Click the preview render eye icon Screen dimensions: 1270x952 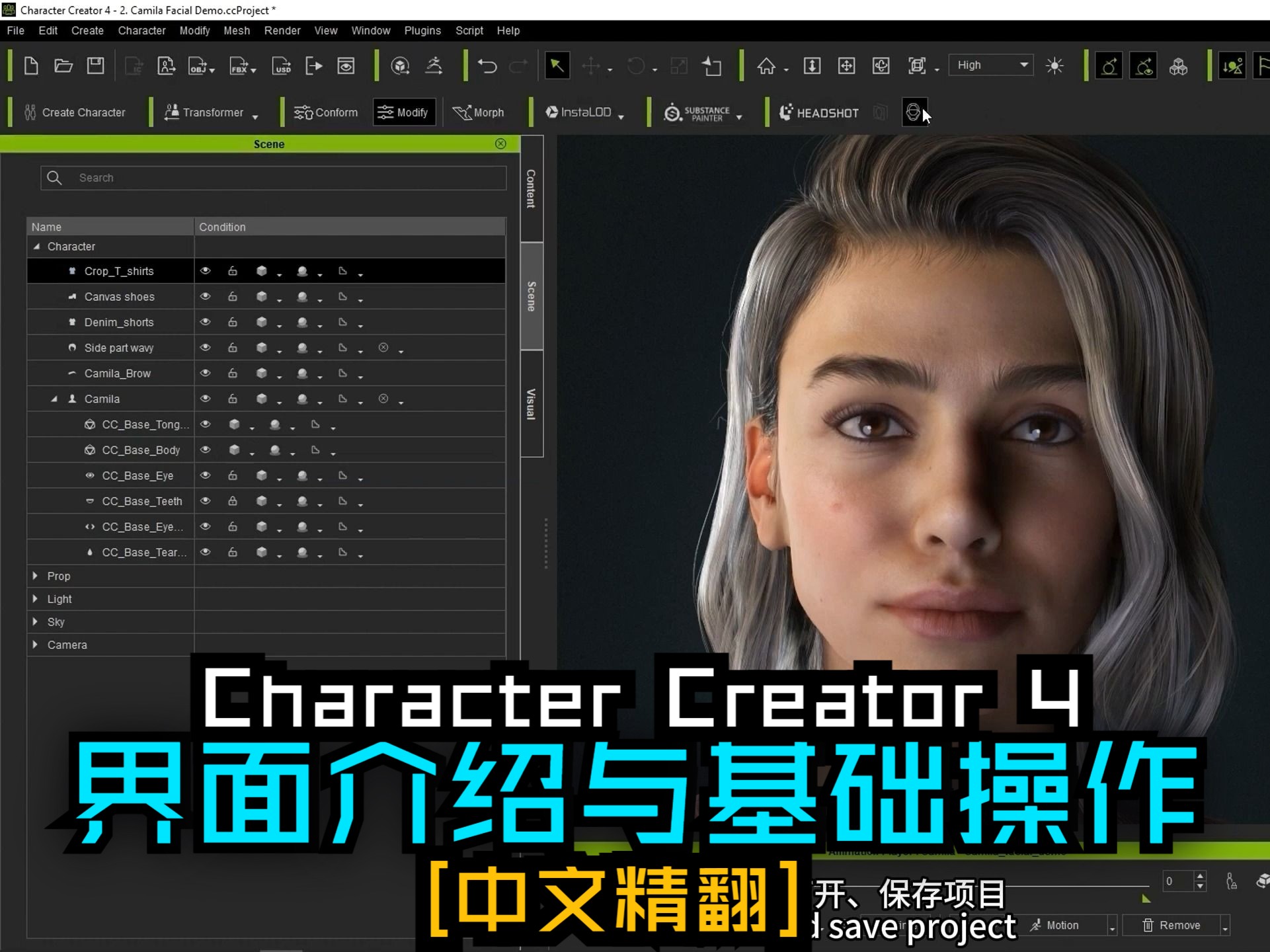click(x=346, y=65)
